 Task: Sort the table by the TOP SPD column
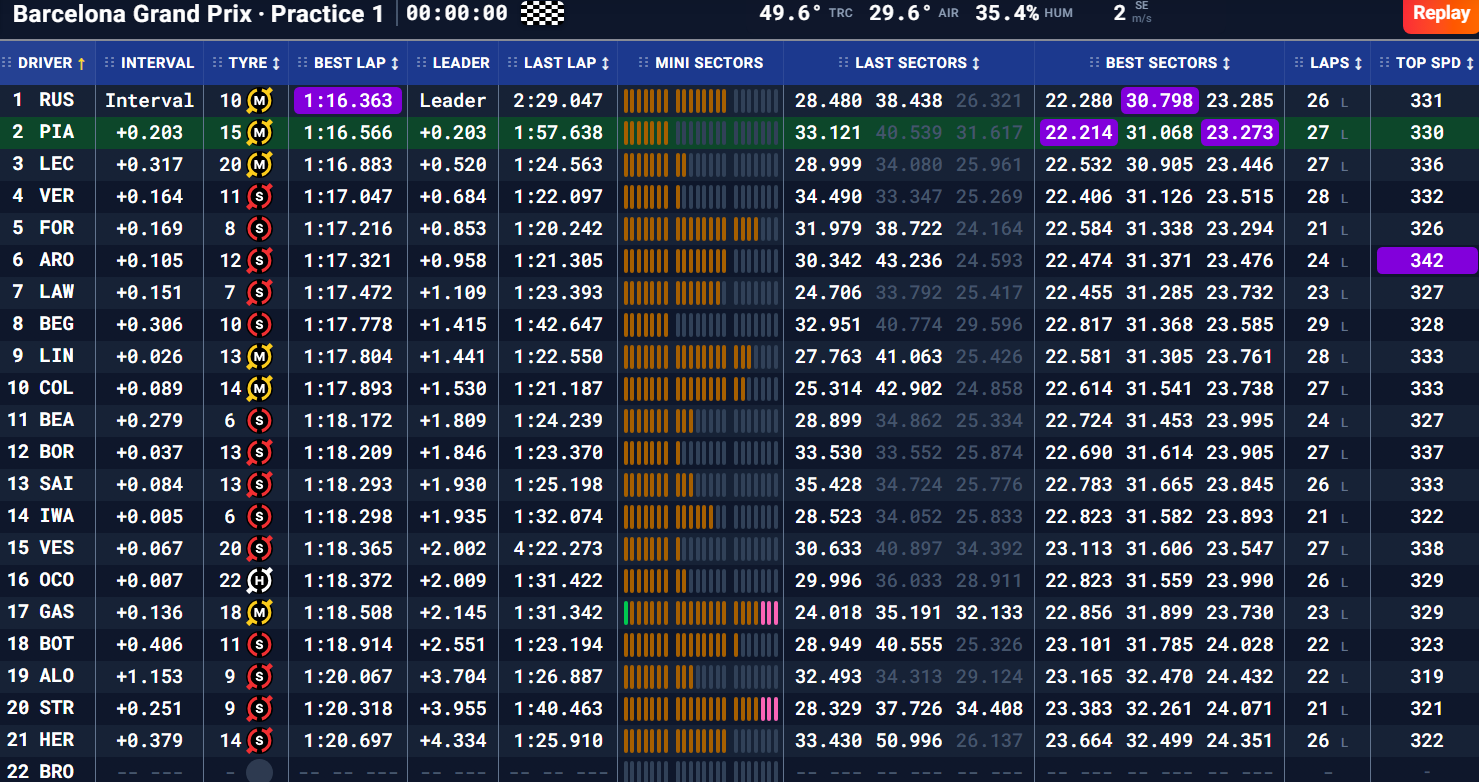click(1434, 62)
